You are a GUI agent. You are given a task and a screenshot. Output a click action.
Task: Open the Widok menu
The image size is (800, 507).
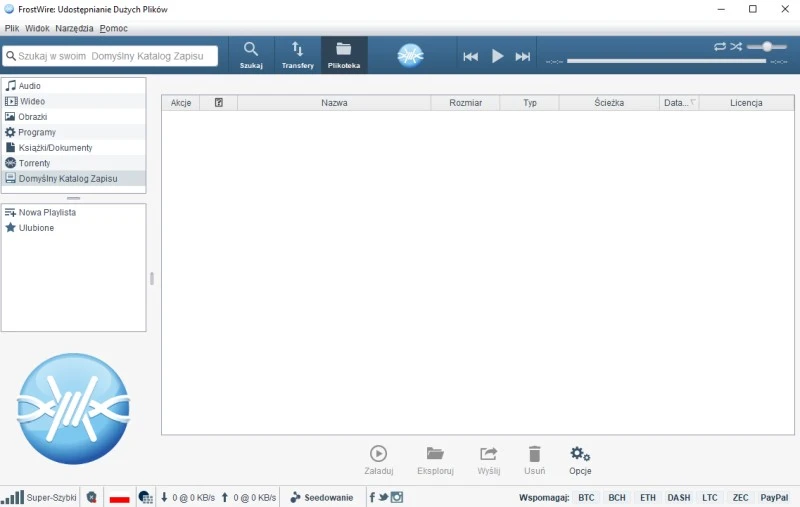click(x=37, y=29)
